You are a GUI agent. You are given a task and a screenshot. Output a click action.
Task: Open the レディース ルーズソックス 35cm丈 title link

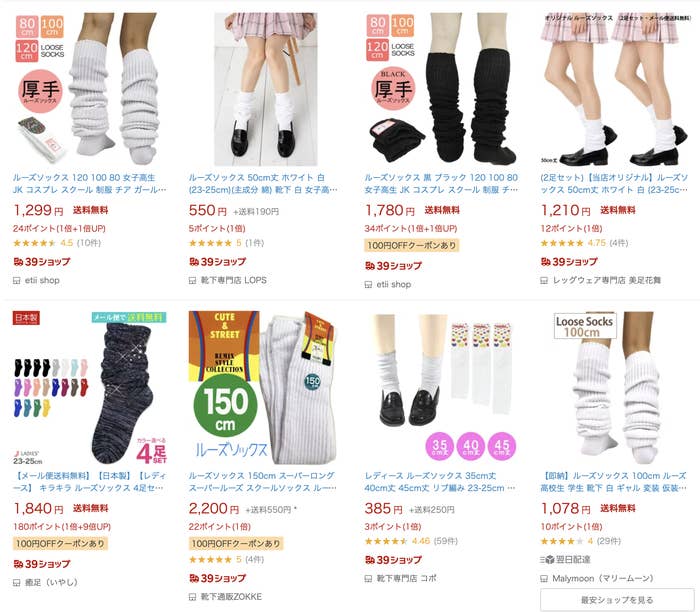(440, 482)
